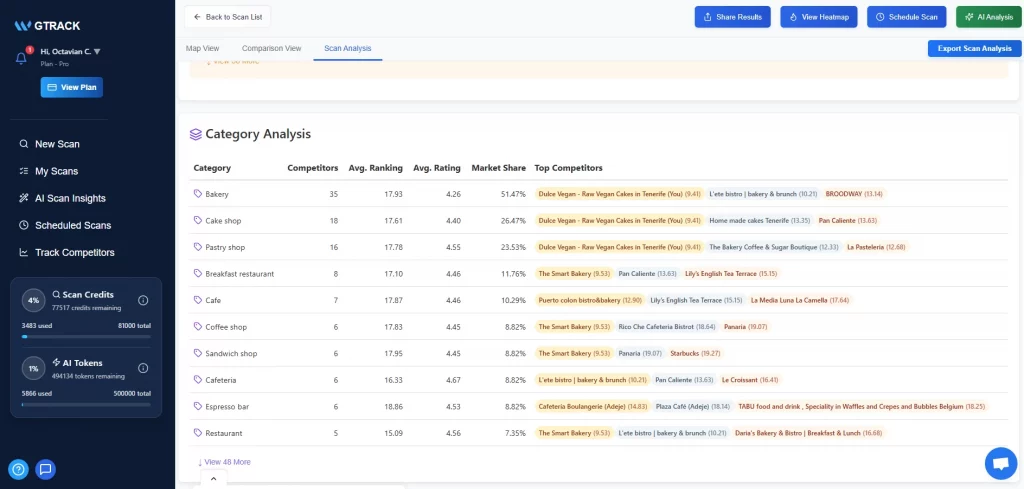Click View Heatmap button

pos(819,17)
